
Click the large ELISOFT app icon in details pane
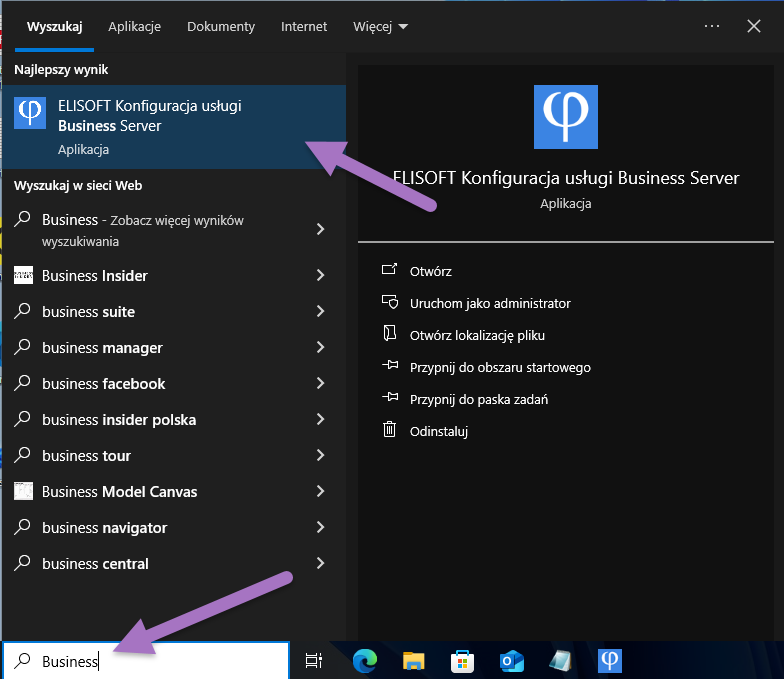tap(565, 117)
